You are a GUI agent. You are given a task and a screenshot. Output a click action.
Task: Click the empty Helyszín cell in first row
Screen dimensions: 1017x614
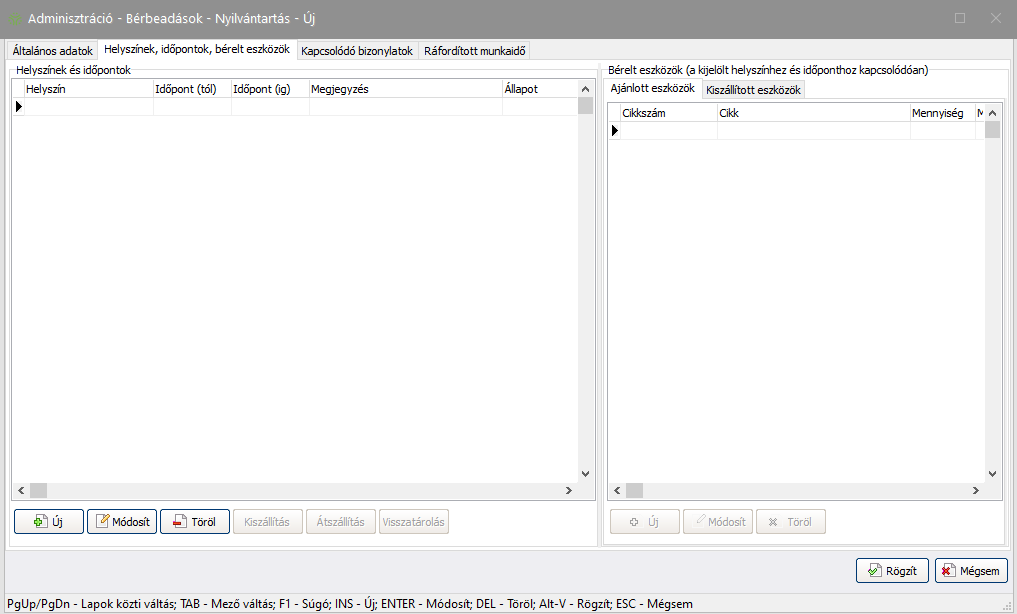[88, 106]
